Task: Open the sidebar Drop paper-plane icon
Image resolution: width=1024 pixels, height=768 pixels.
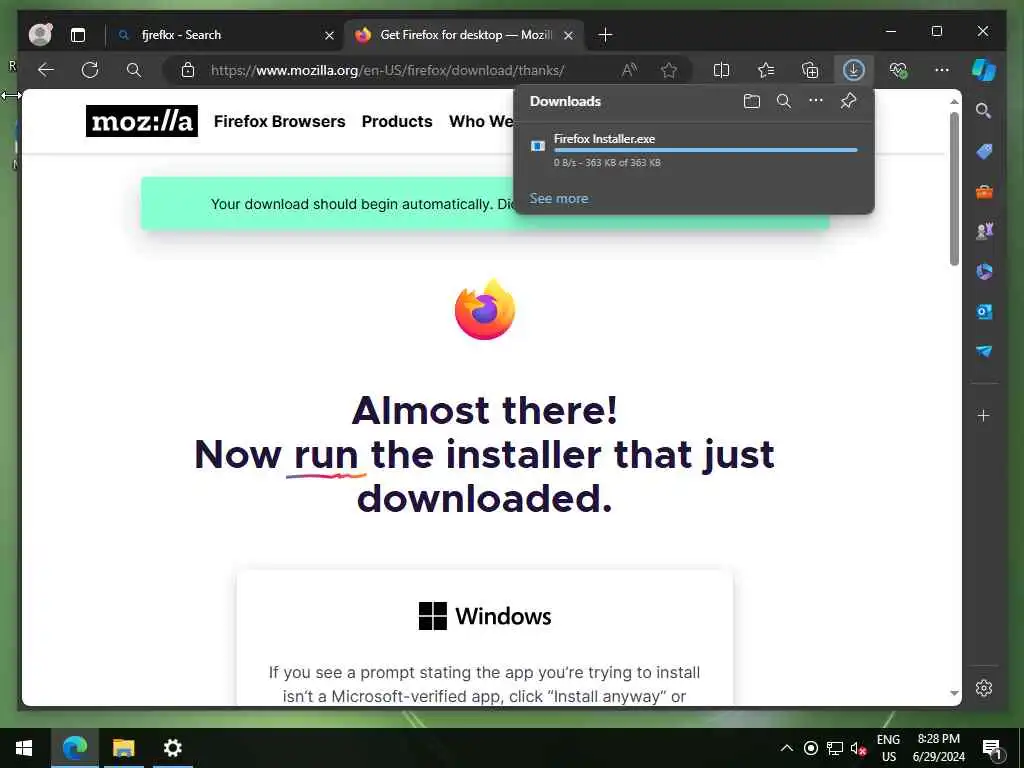Action: point(984,351)
